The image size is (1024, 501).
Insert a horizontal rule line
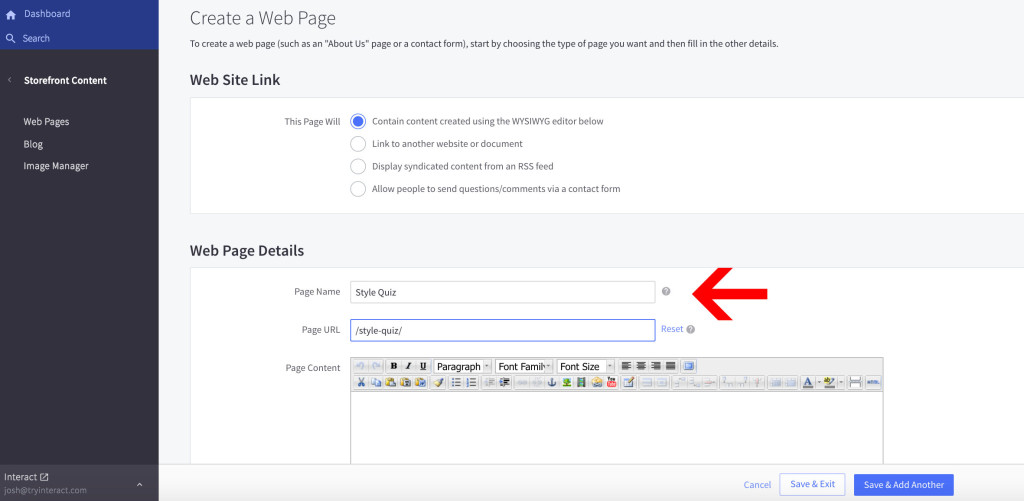[x=855, y=383]
